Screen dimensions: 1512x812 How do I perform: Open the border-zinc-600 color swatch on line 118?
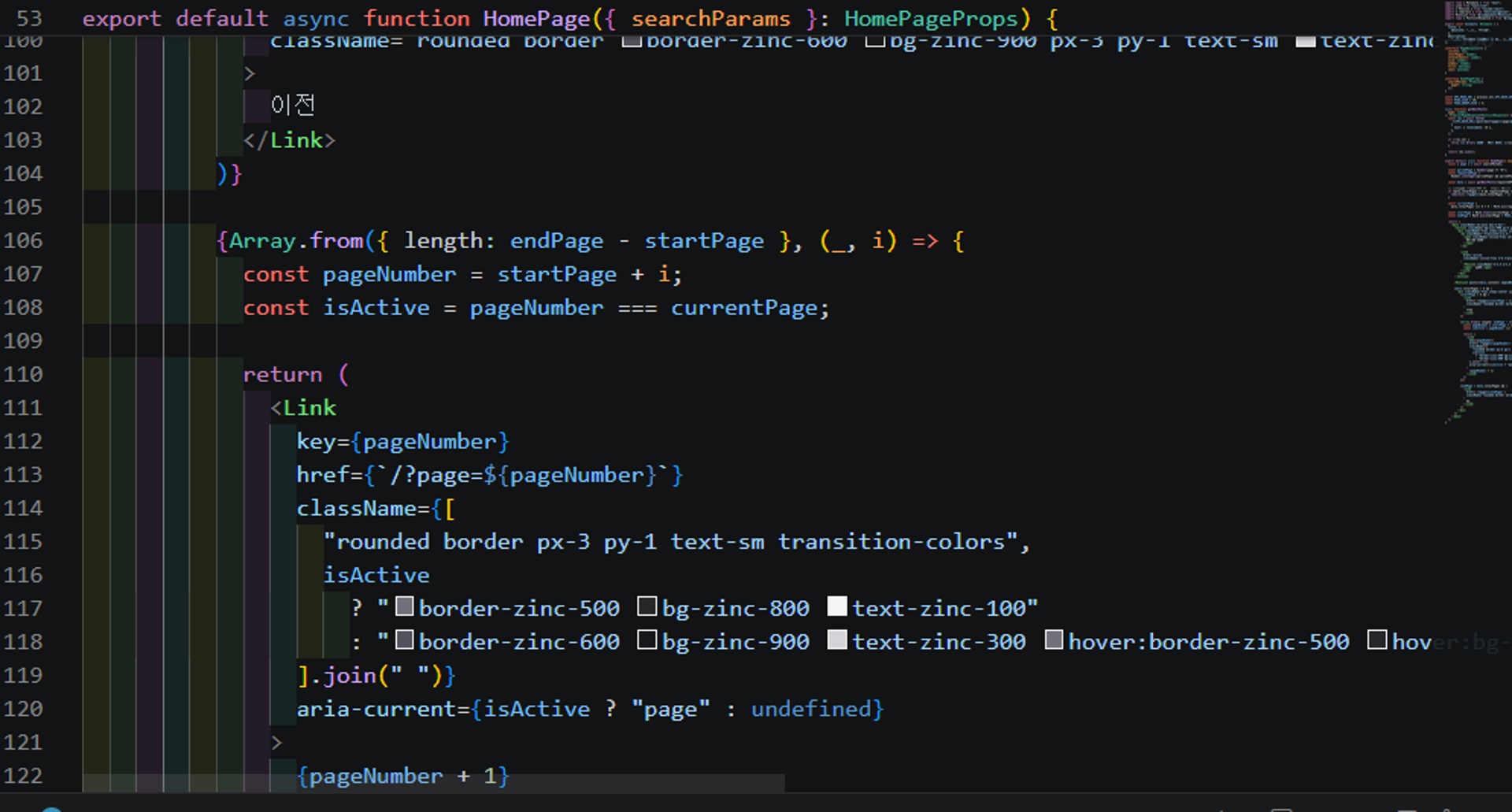pos(404,640)
